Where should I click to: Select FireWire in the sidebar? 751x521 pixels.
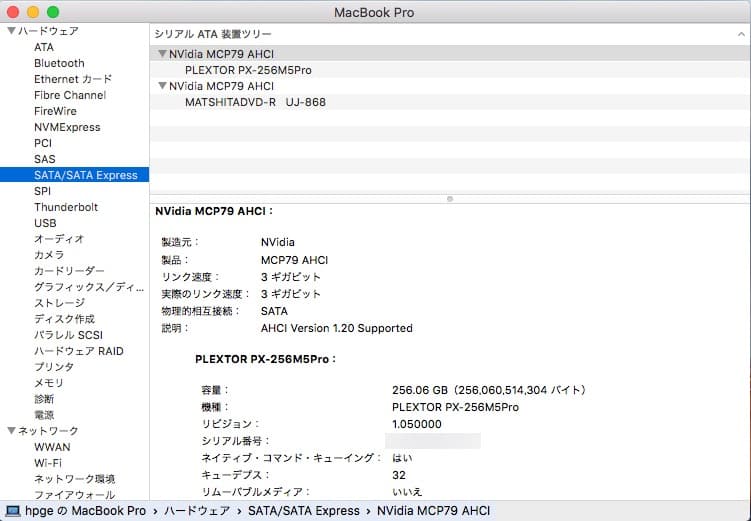(55, 111)
